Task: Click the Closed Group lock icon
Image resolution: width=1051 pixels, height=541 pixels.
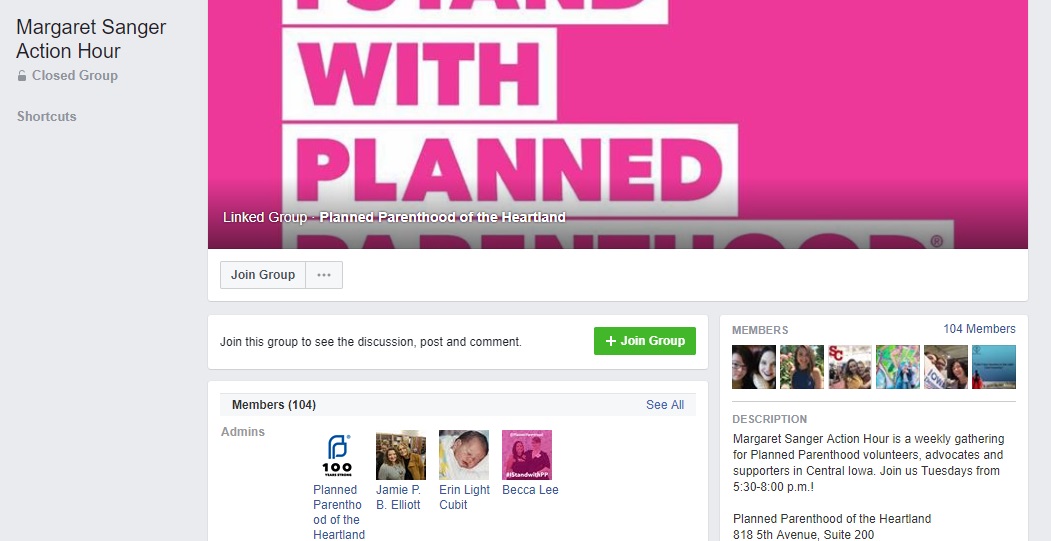Action: pos(22,76)
